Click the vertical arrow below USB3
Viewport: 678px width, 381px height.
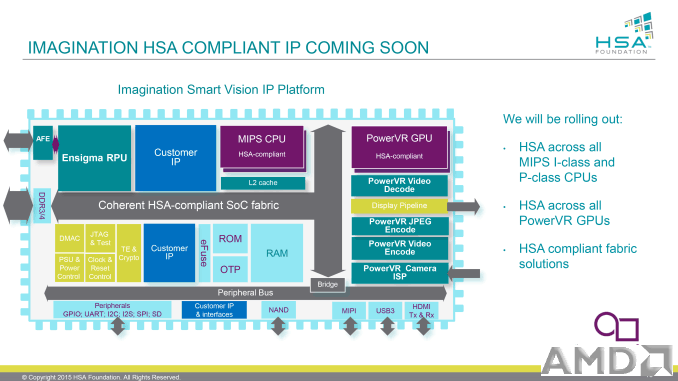point(387,327)
